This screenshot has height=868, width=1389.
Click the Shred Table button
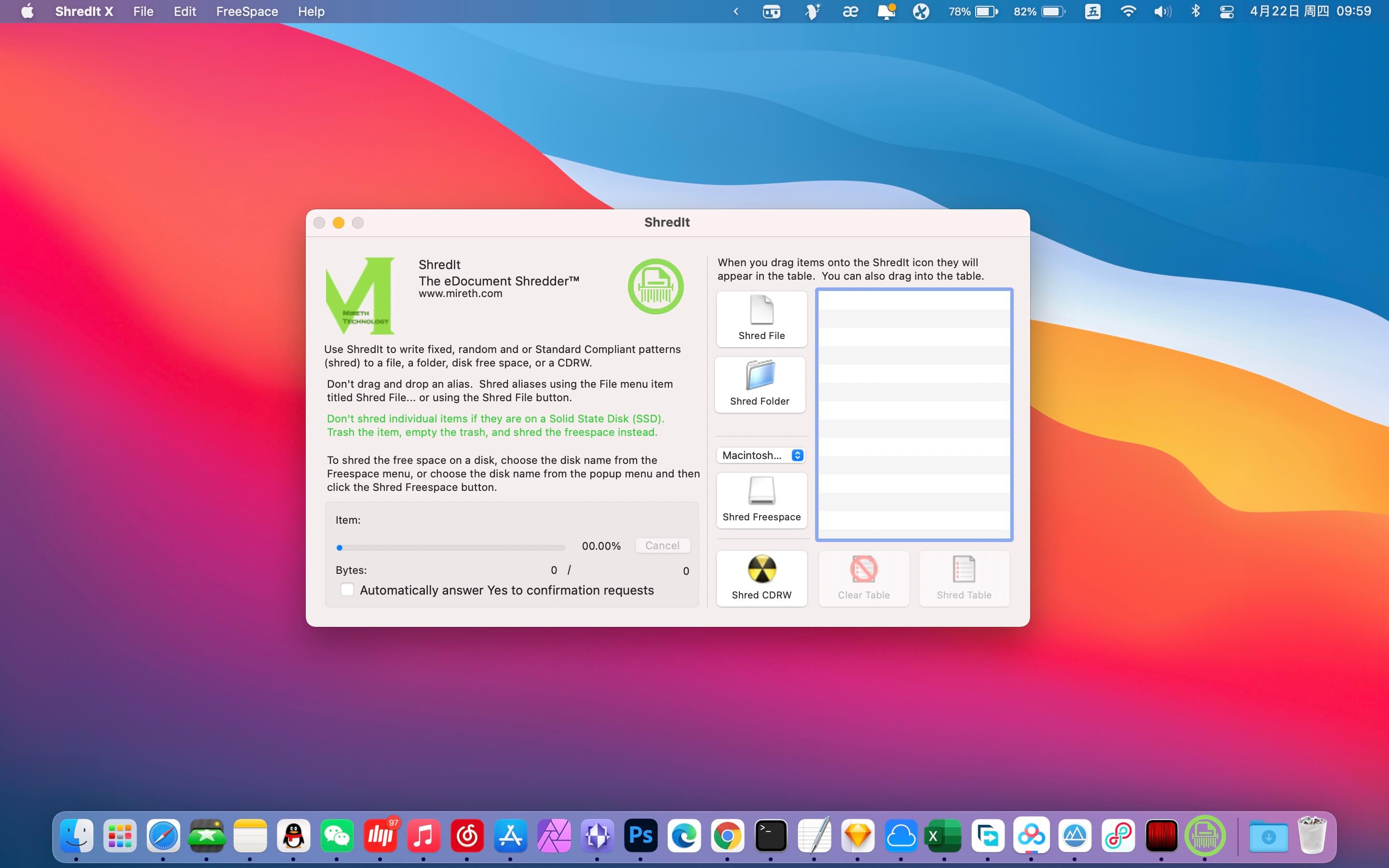(x=964, y=578)
